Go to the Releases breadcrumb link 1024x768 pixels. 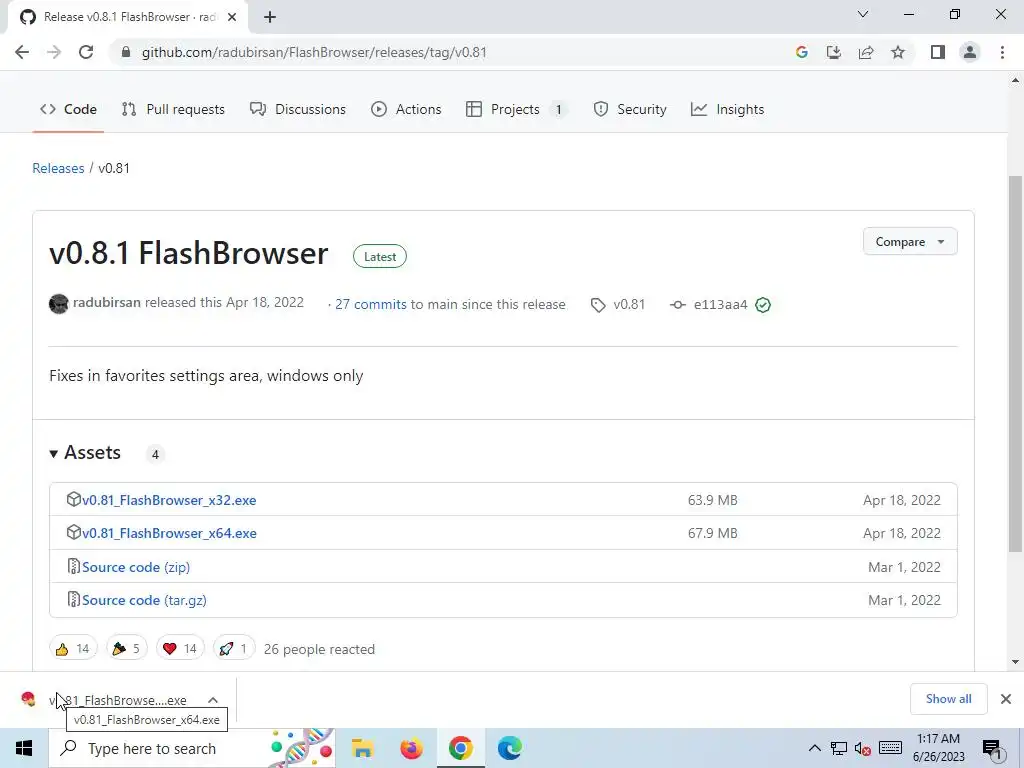pyautogui.click(x=58, y=168)
